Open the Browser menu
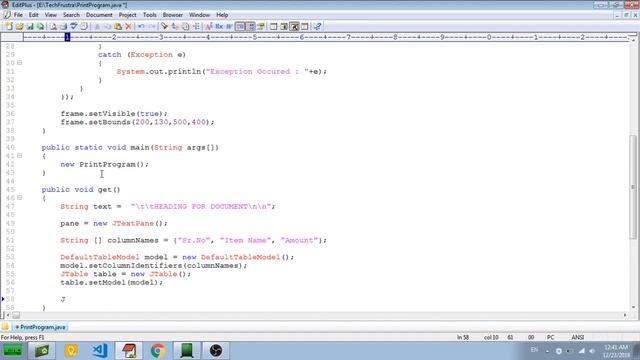640x360 pixels. 173,15
